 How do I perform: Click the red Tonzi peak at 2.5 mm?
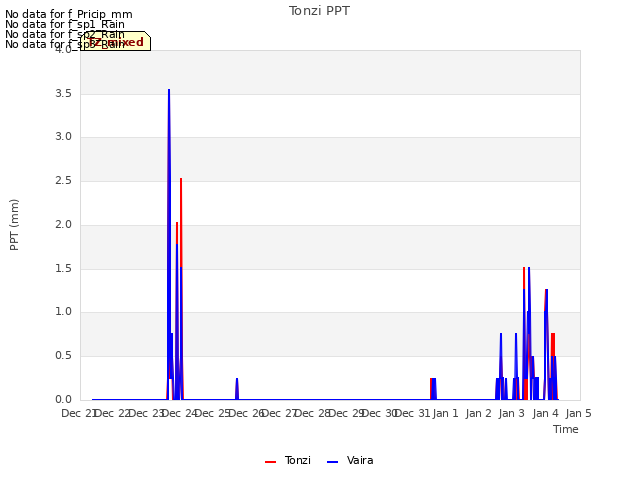pyautogui.click(x=181, y=180)
